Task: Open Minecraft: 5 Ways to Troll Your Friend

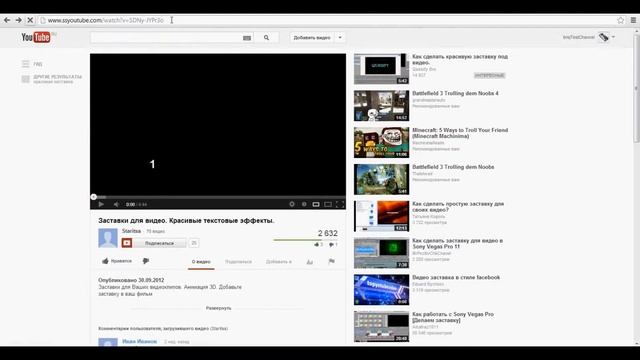Action: click(460, 133)
